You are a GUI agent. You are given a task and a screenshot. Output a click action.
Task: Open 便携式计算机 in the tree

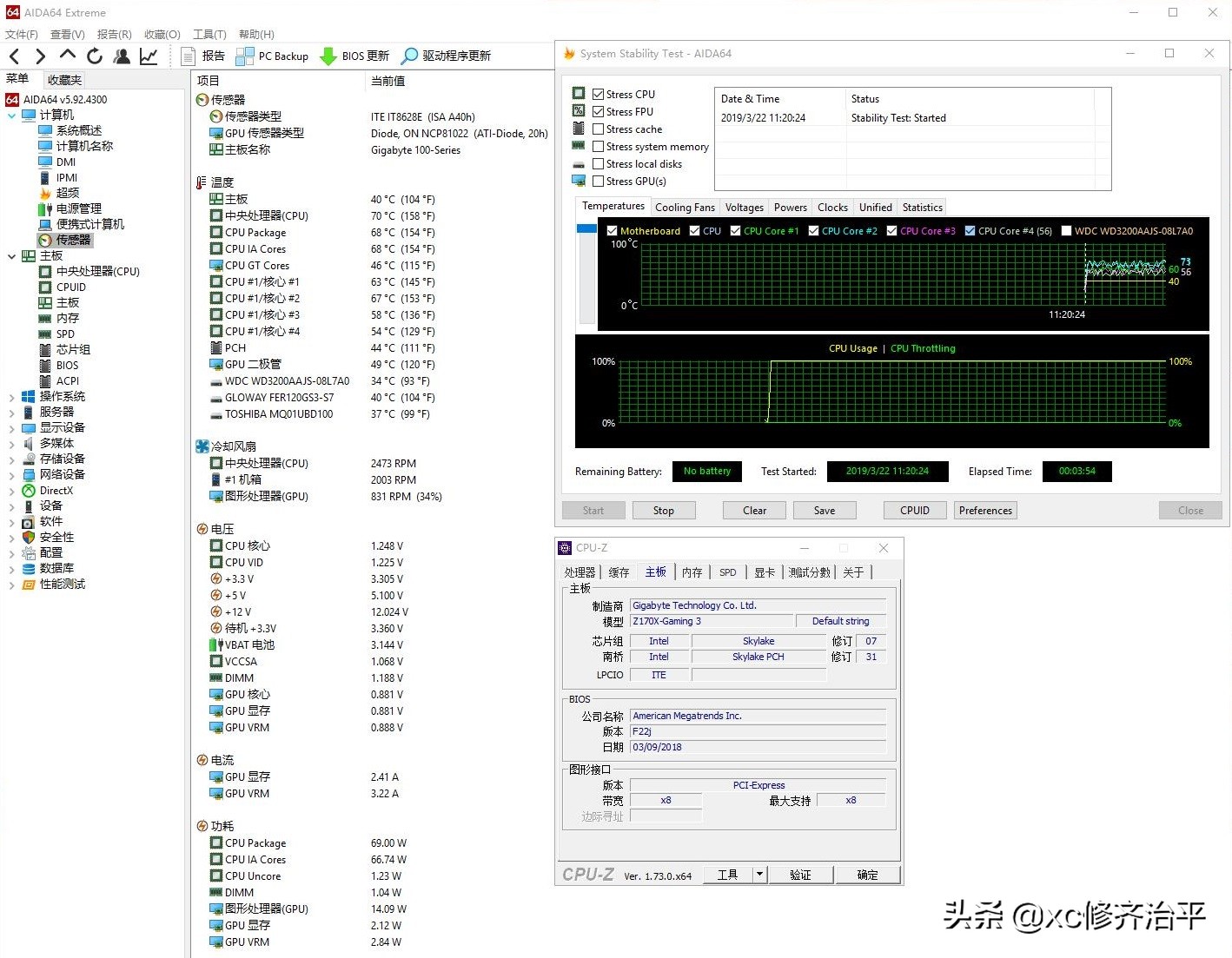click(90, 224)
